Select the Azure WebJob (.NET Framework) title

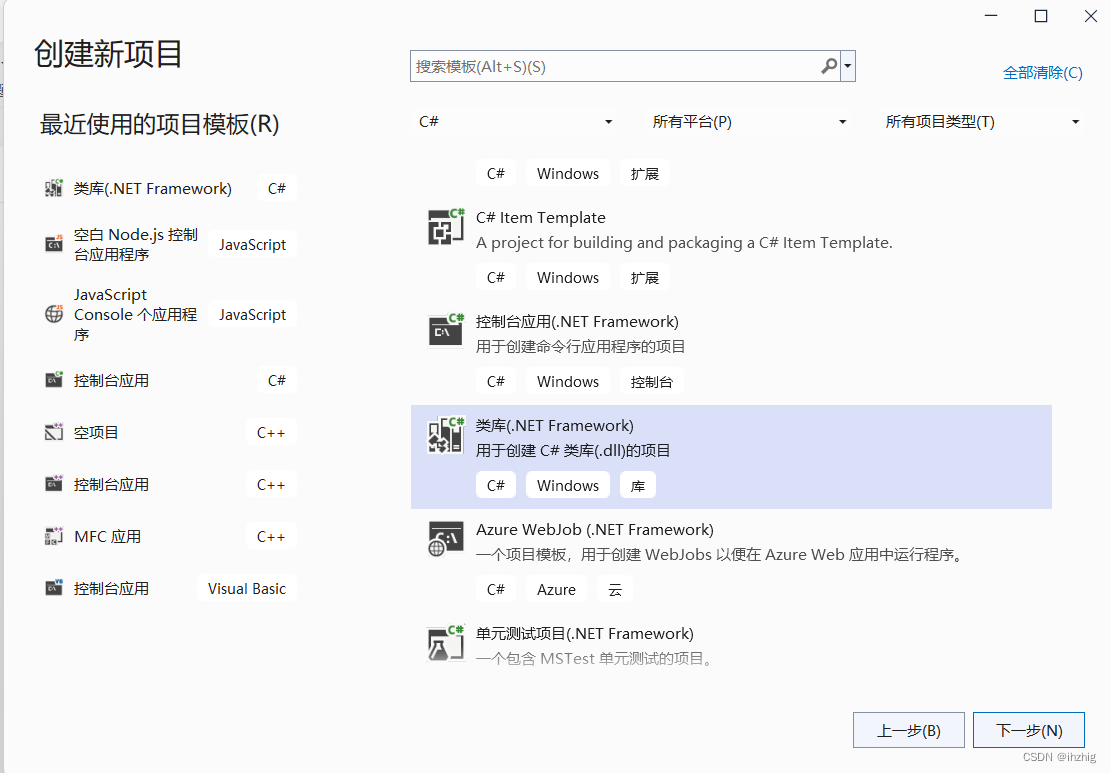click(594, 529)
